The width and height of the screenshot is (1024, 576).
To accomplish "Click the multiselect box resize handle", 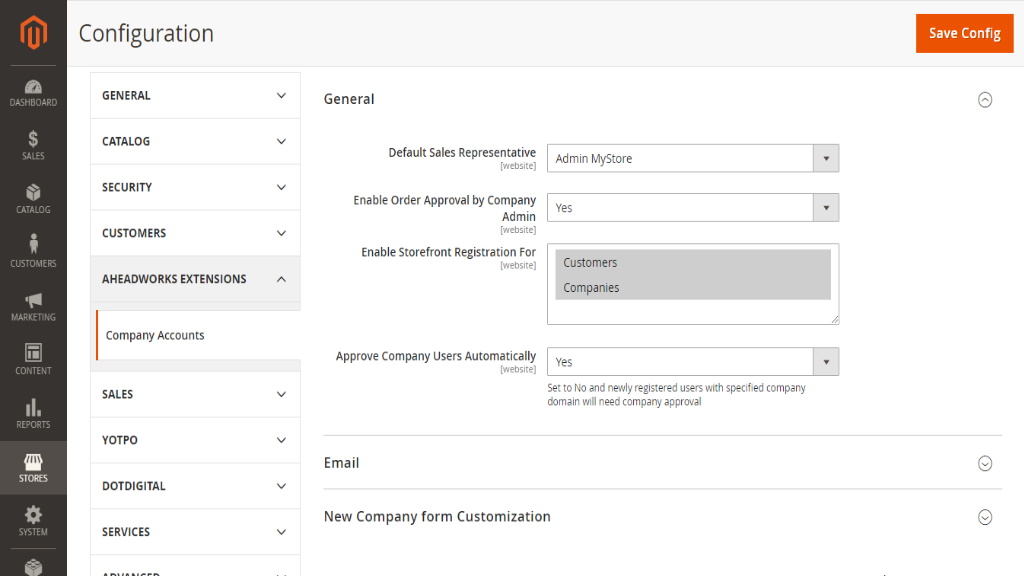I will click(835, 319).
